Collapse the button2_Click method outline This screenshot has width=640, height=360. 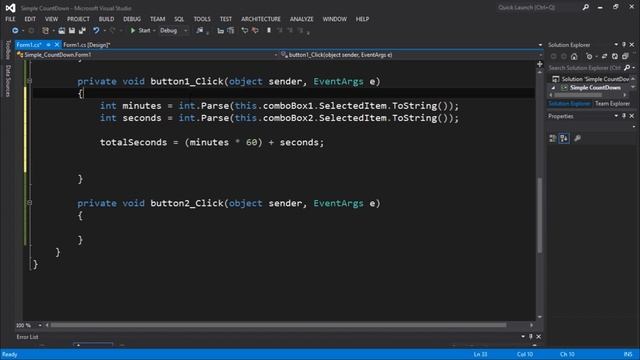[29, 202]
